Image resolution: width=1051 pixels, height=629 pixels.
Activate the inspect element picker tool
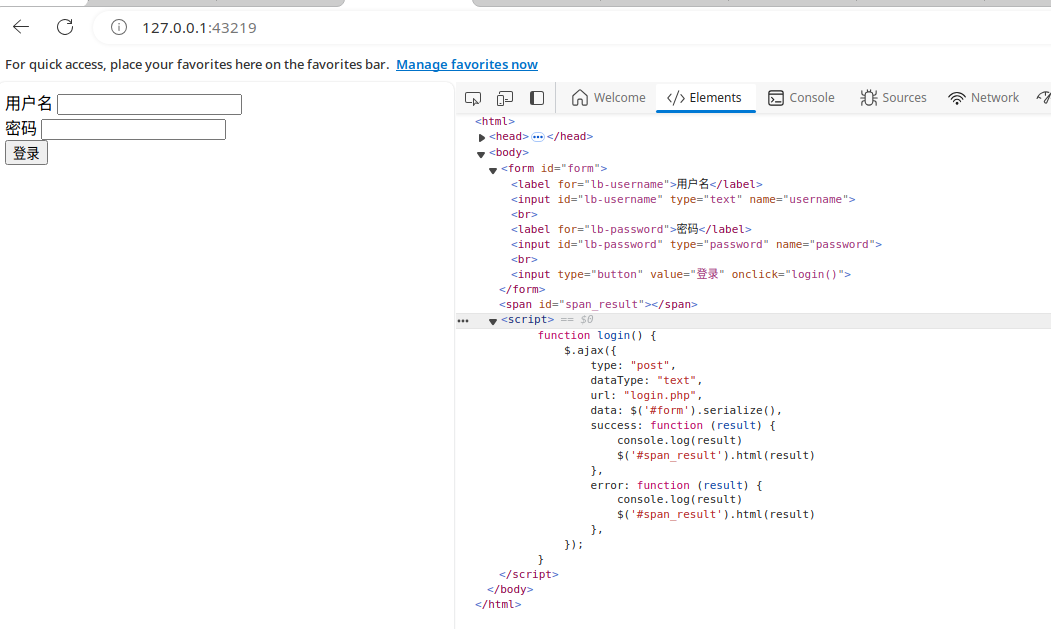tap(473, 99)
